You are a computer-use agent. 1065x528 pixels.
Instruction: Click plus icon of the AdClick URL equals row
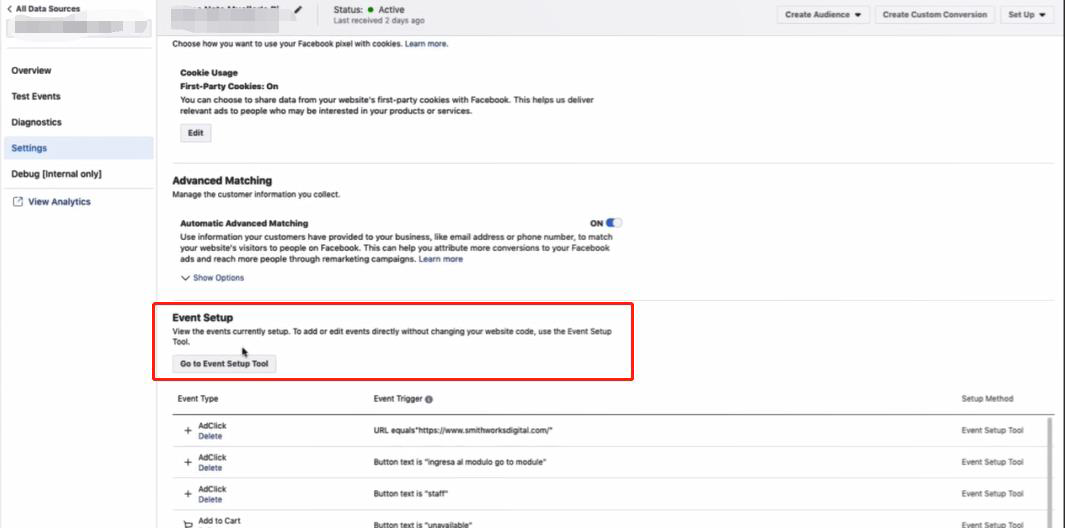(187, 431)
